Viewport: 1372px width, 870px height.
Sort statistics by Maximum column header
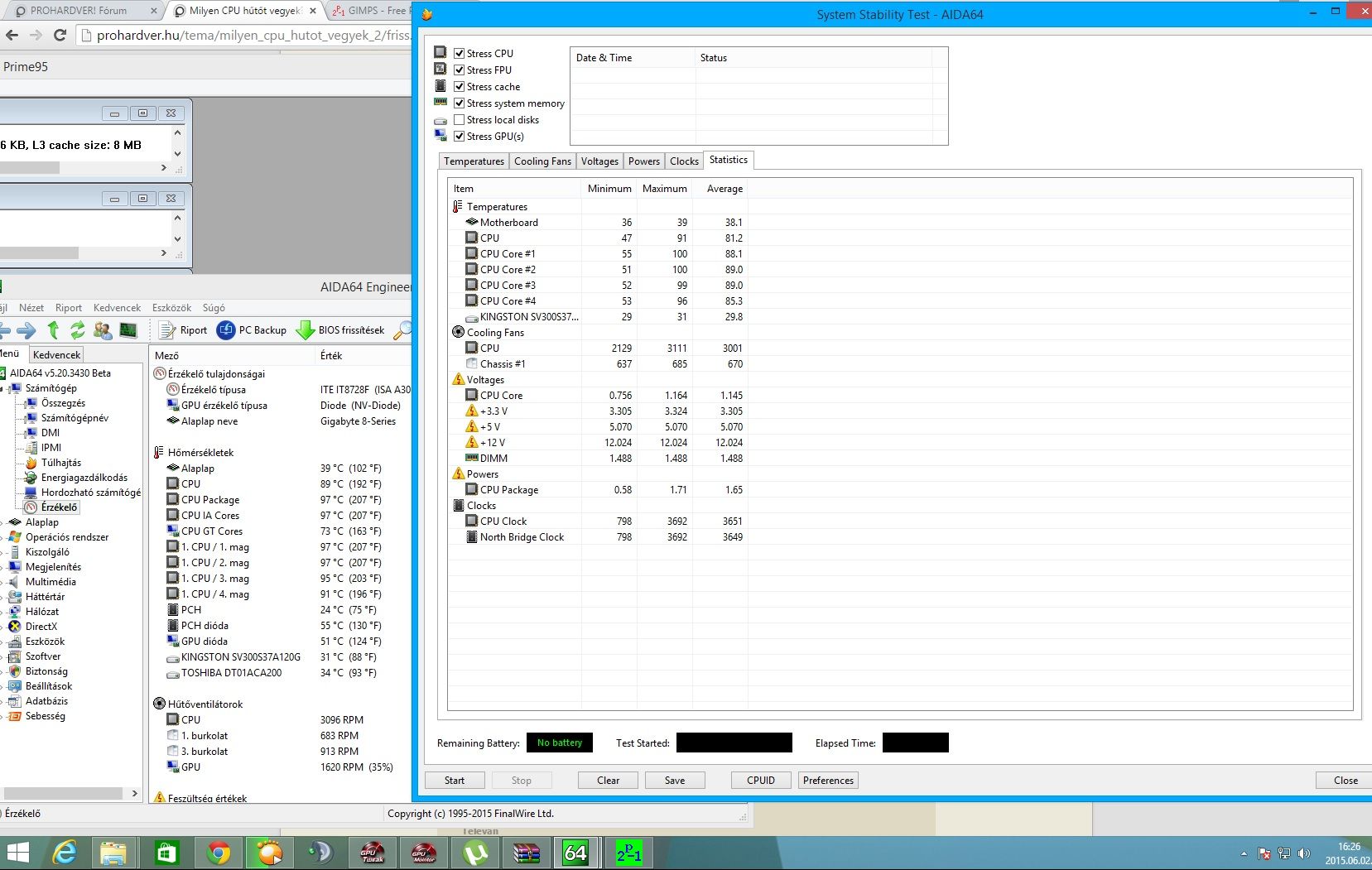(665, 189)
